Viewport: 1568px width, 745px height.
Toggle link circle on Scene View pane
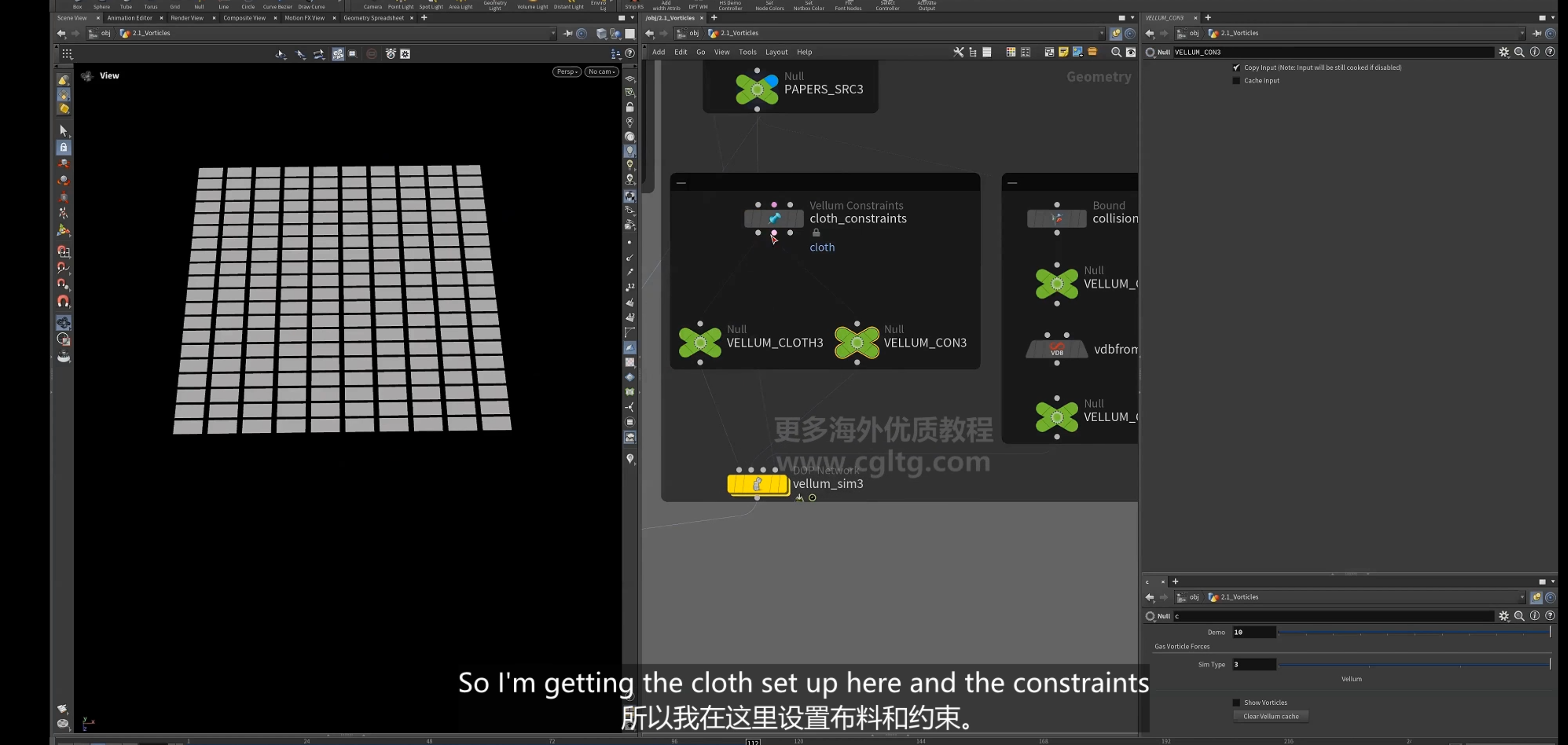[x=581, y=33]
